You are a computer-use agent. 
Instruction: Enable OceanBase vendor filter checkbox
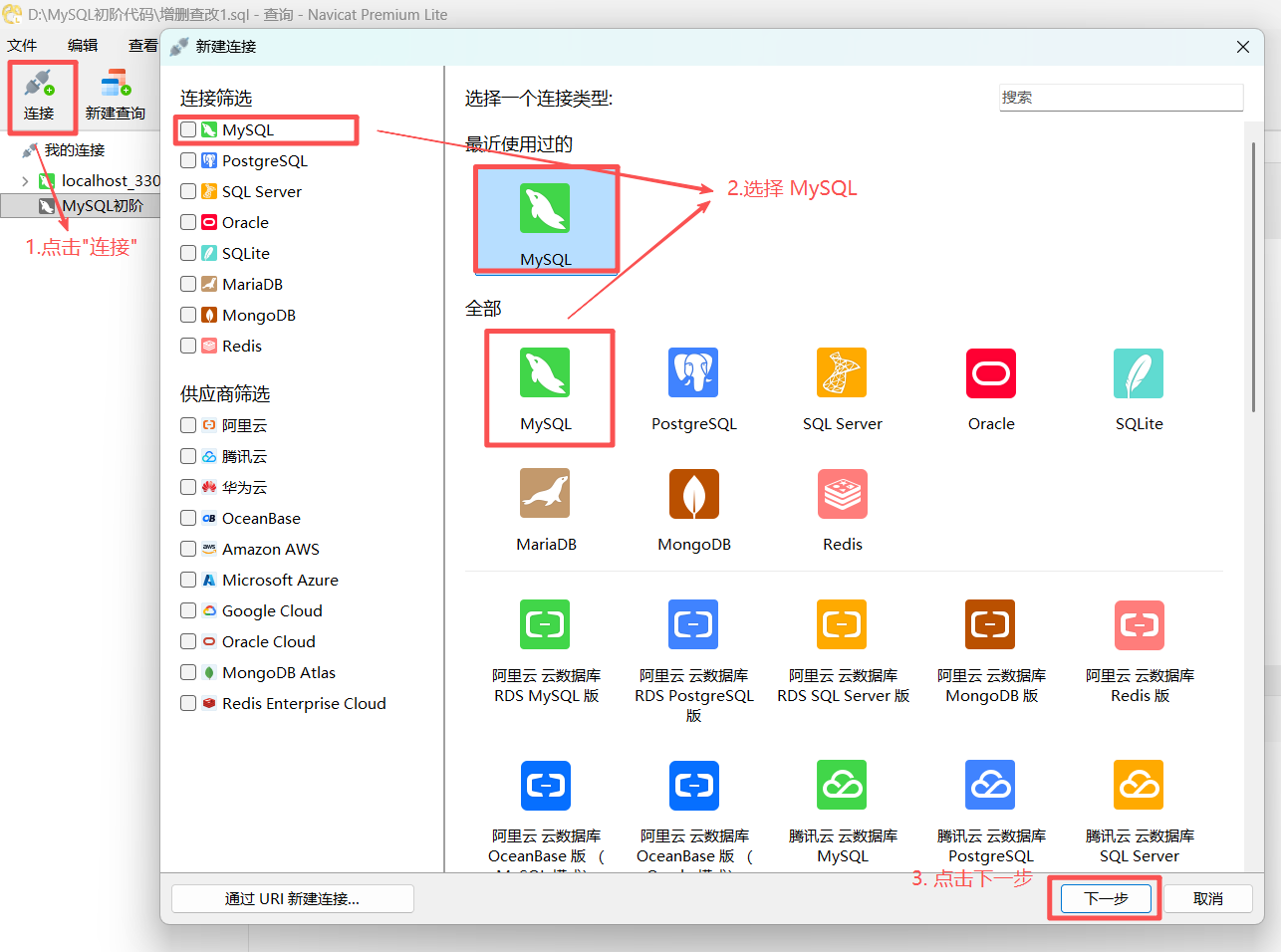(x=188, y=518)
